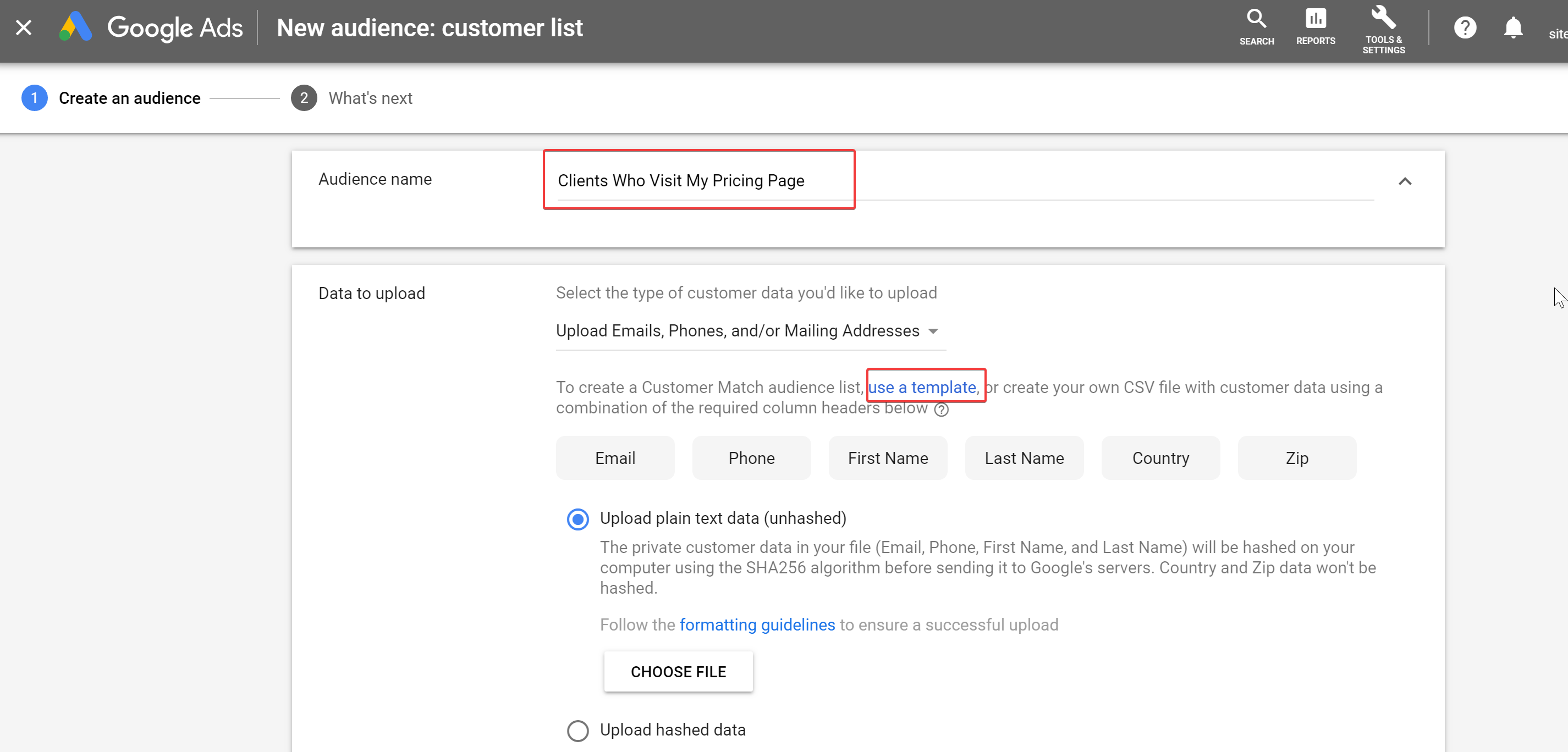Click the CHOOSE FILE button
Viewport: 1568px width, 752px height.
tap(678, 672)
